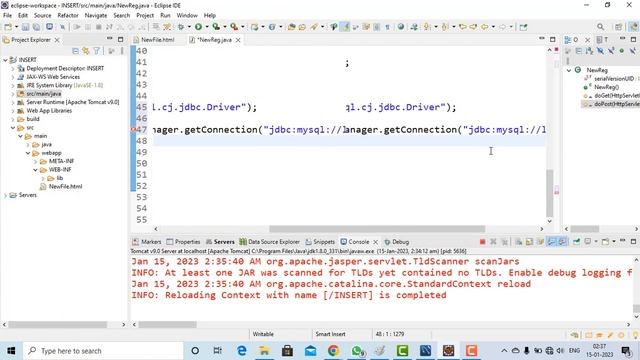Select doGet(HttpServlet method in Outline
Screen dimensions: 640x360
(616, 96)
